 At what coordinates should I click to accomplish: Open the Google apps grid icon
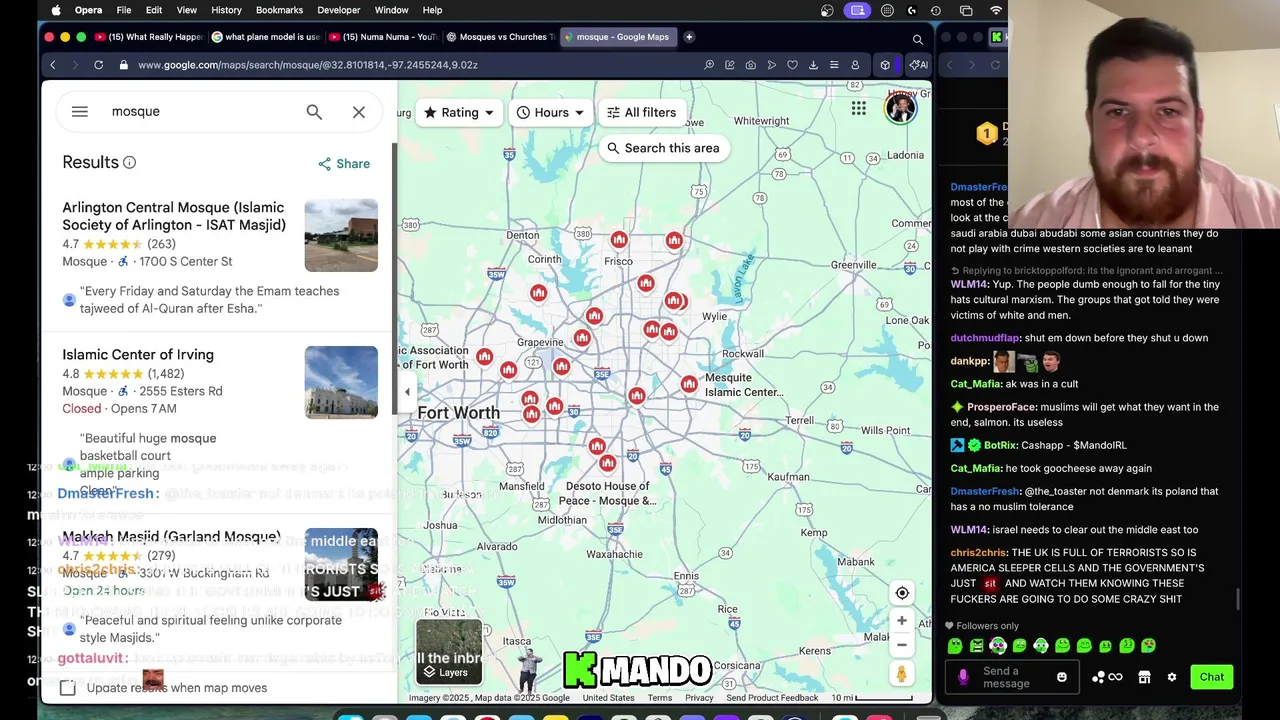[x=859, y=108]
